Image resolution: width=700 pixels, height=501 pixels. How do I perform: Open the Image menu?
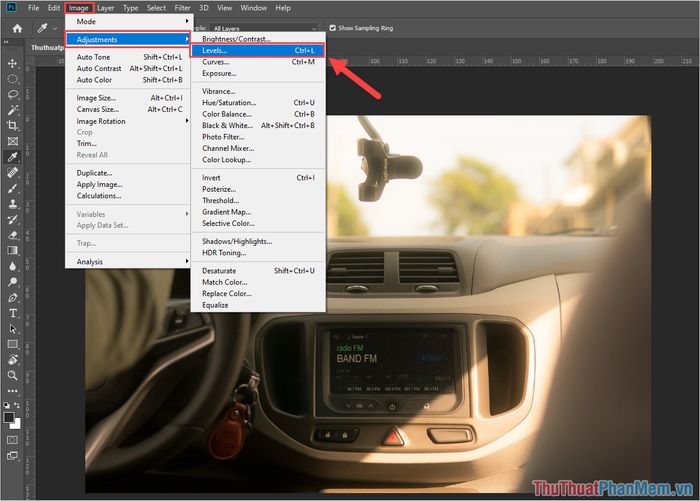coord(79,8)
